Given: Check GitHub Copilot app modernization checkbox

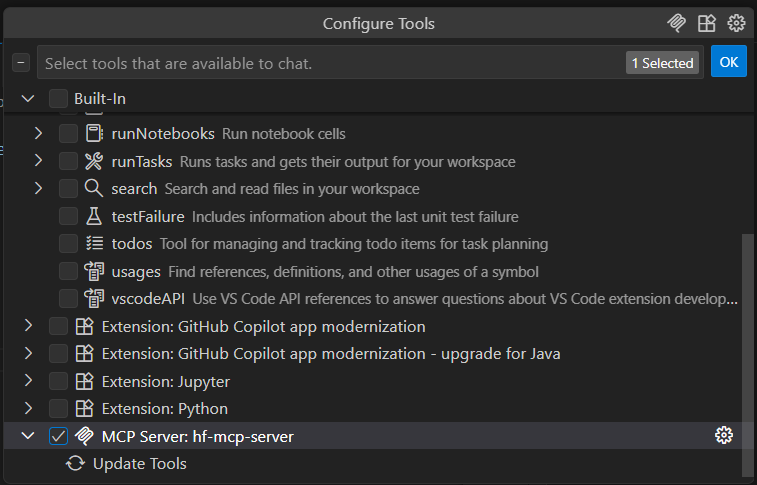Looking at the screenshot, I should point(58,326).
